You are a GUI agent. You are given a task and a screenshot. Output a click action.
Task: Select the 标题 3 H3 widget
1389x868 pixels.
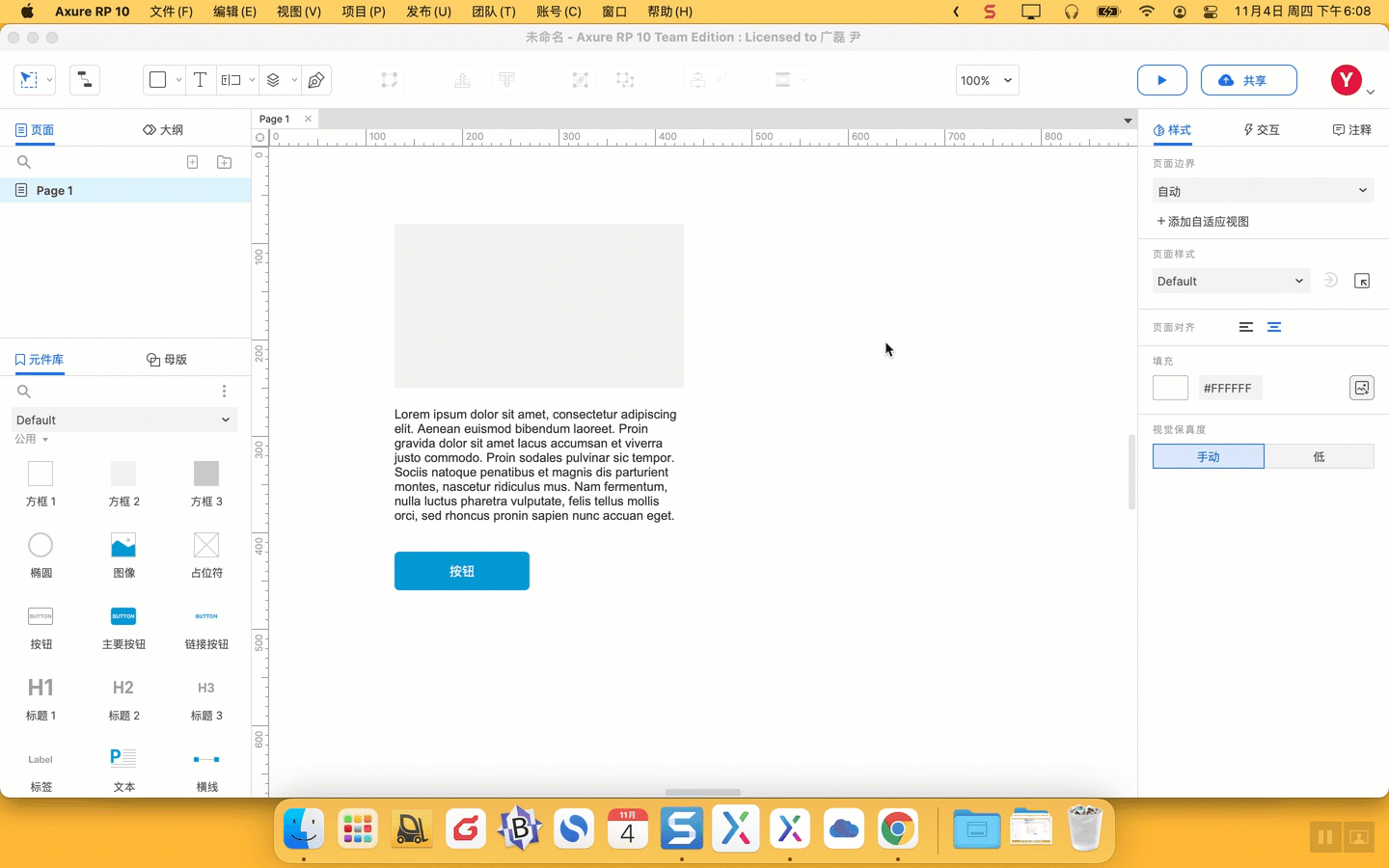206,697
